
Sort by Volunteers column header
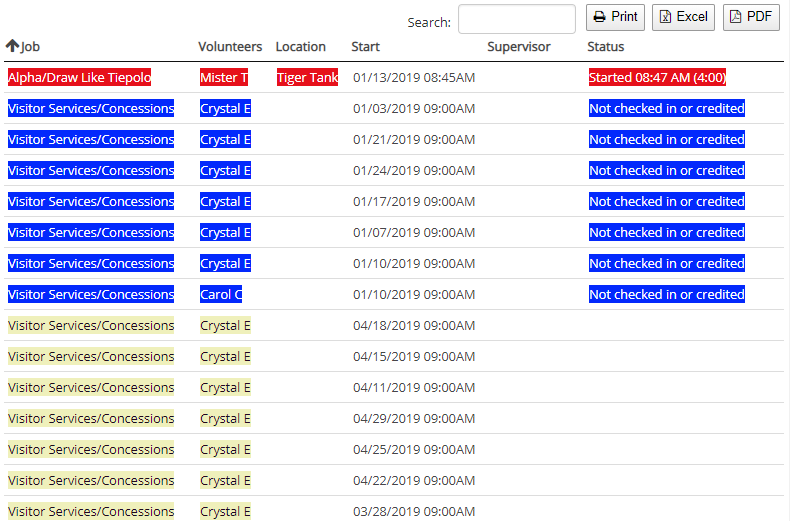[230, 47]
